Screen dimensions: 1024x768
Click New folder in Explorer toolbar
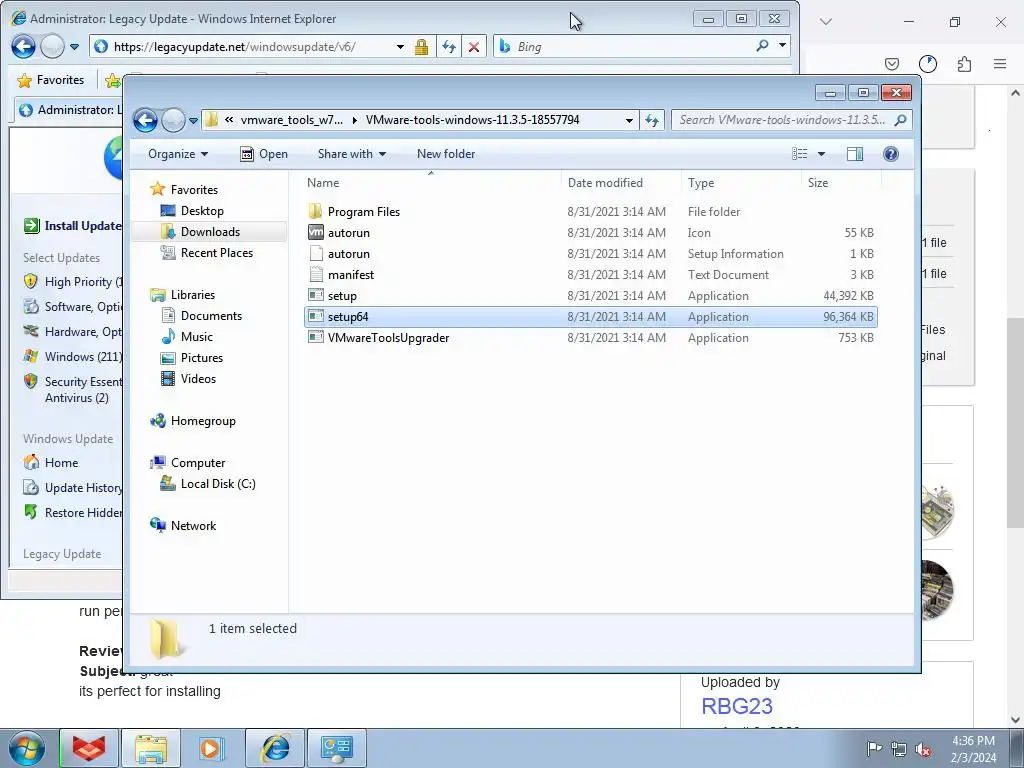pyautogui.click(x=446, y=154)
